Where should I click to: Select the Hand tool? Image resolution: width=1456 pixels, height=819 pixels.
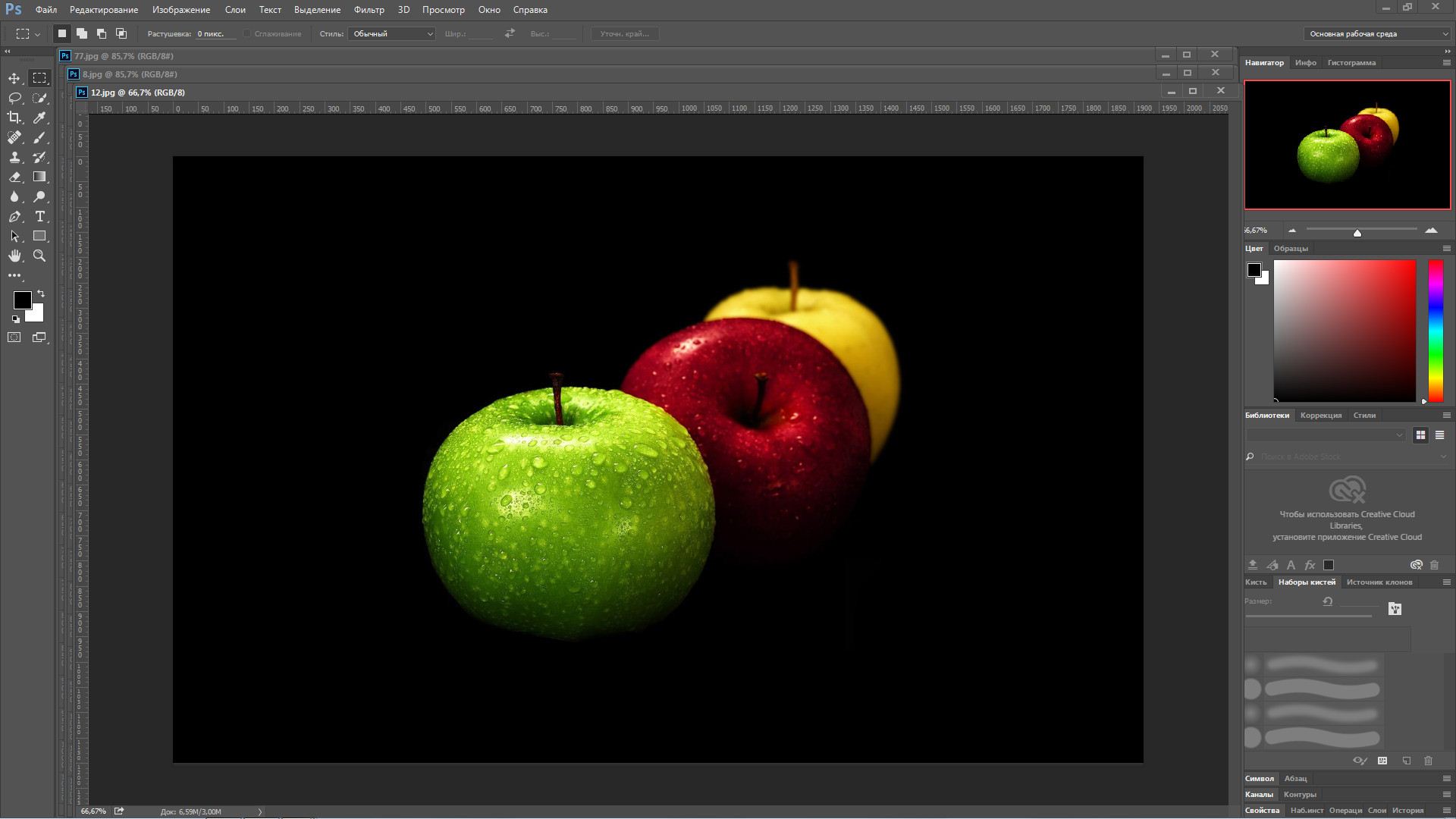point(14,256)
